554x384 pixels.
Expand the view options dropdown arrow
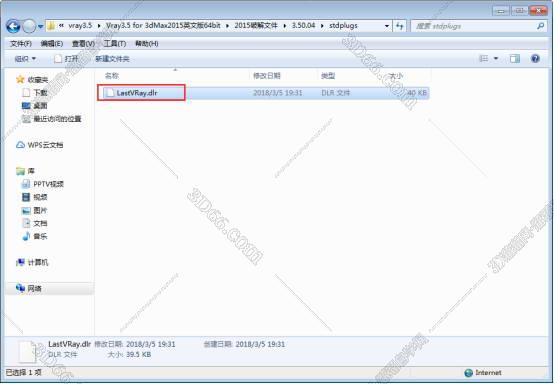pyautogui.click(x=496, y=59)
